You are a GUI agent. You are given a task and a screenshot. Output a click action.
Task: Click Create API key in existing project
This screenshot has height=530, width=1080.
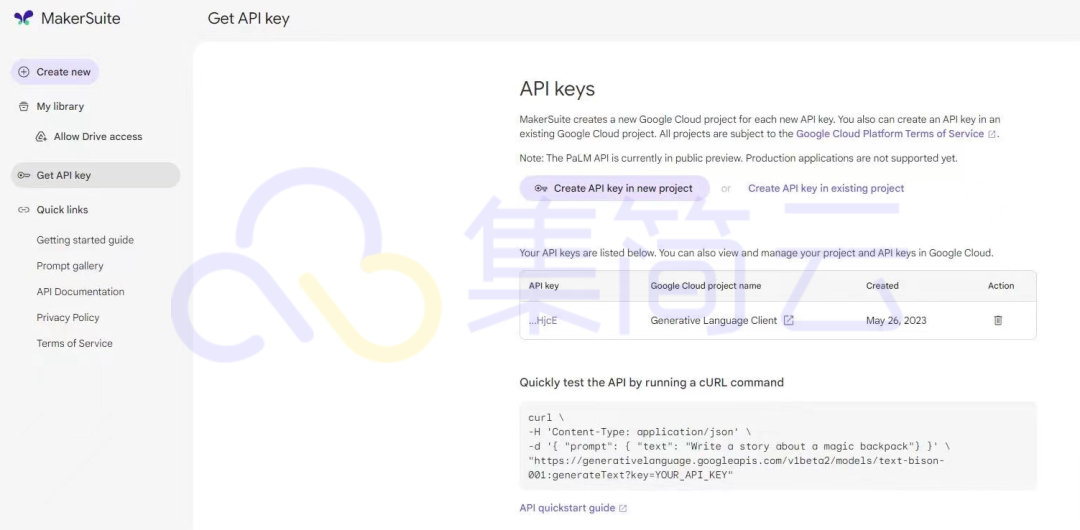click(826, 188)
